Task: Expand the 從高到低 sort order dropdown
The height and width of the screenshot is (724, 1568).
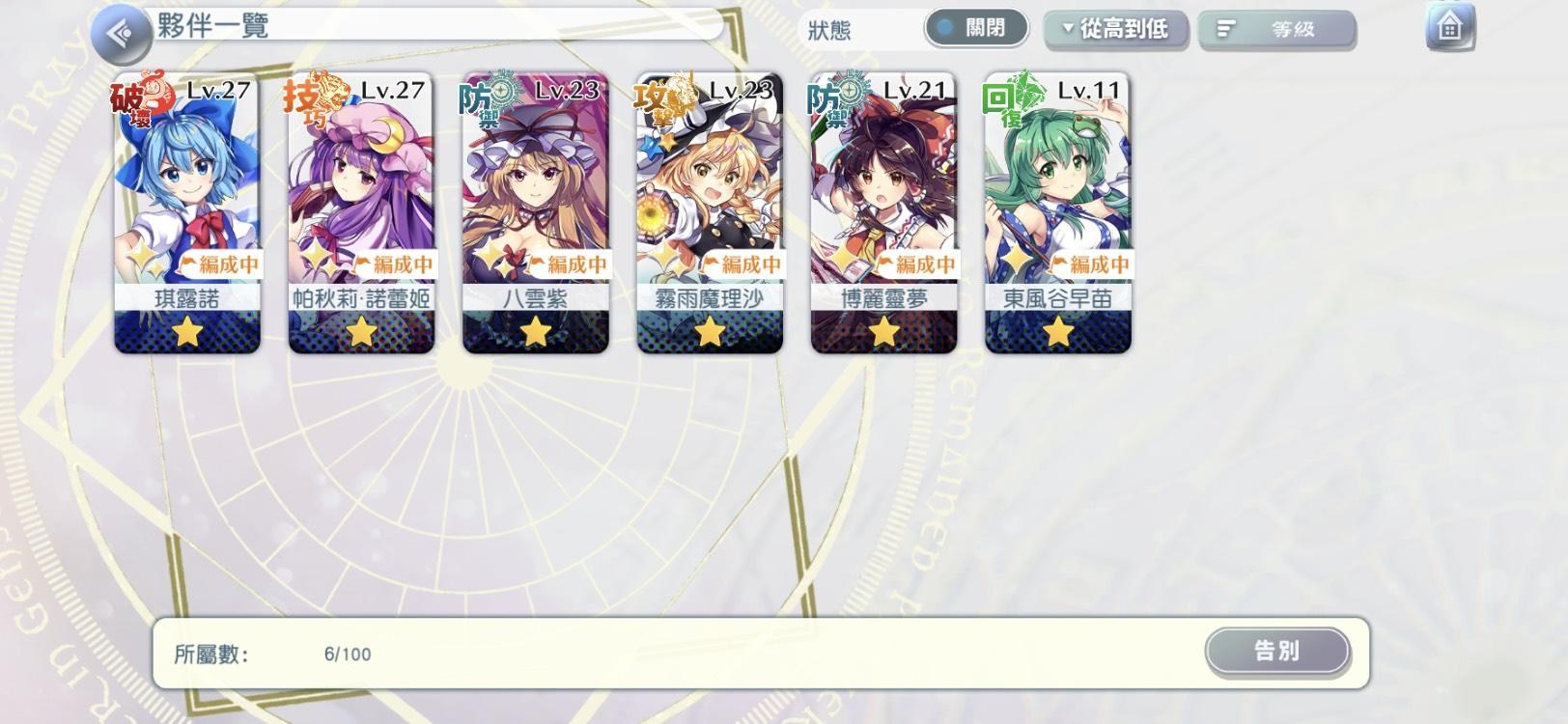Action: click(1116, 29)
